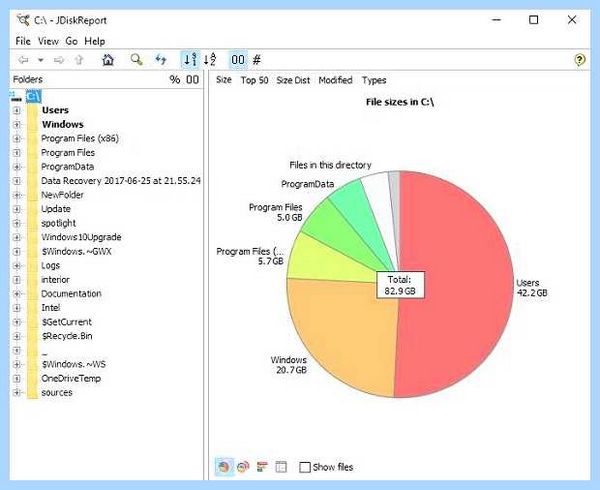600x490 pixels.
Task: Click the refresh arrows toolbar icon
Action: [161, 60]
